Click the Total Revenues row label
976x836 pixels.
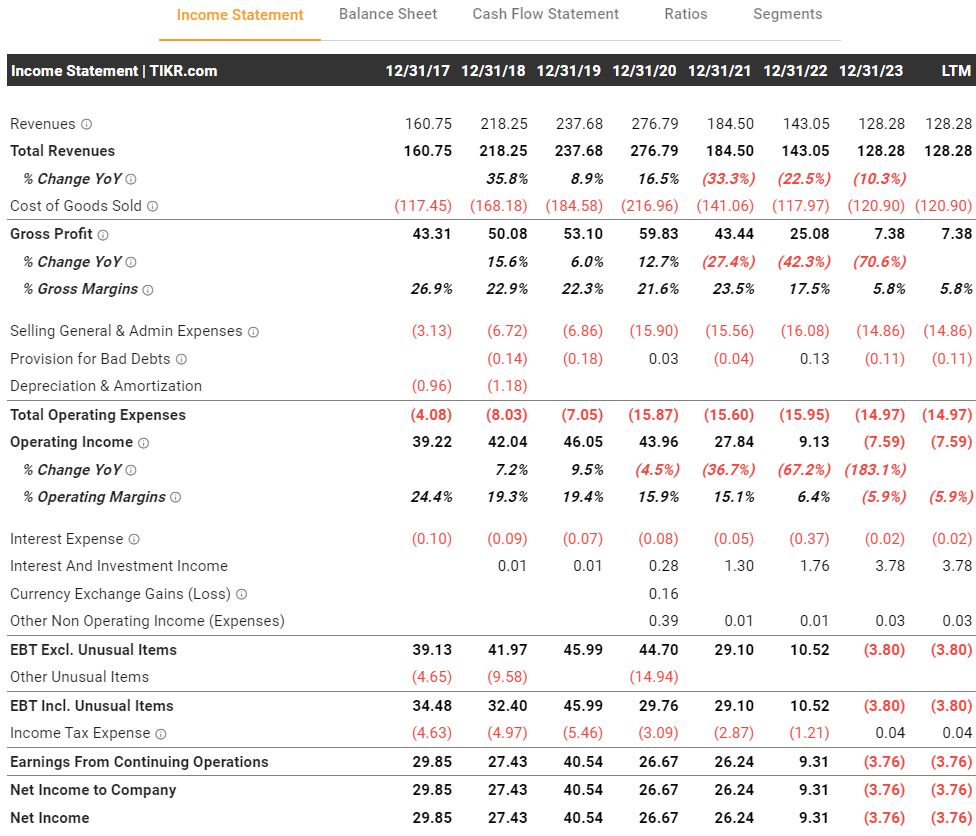tap(62, 151)
